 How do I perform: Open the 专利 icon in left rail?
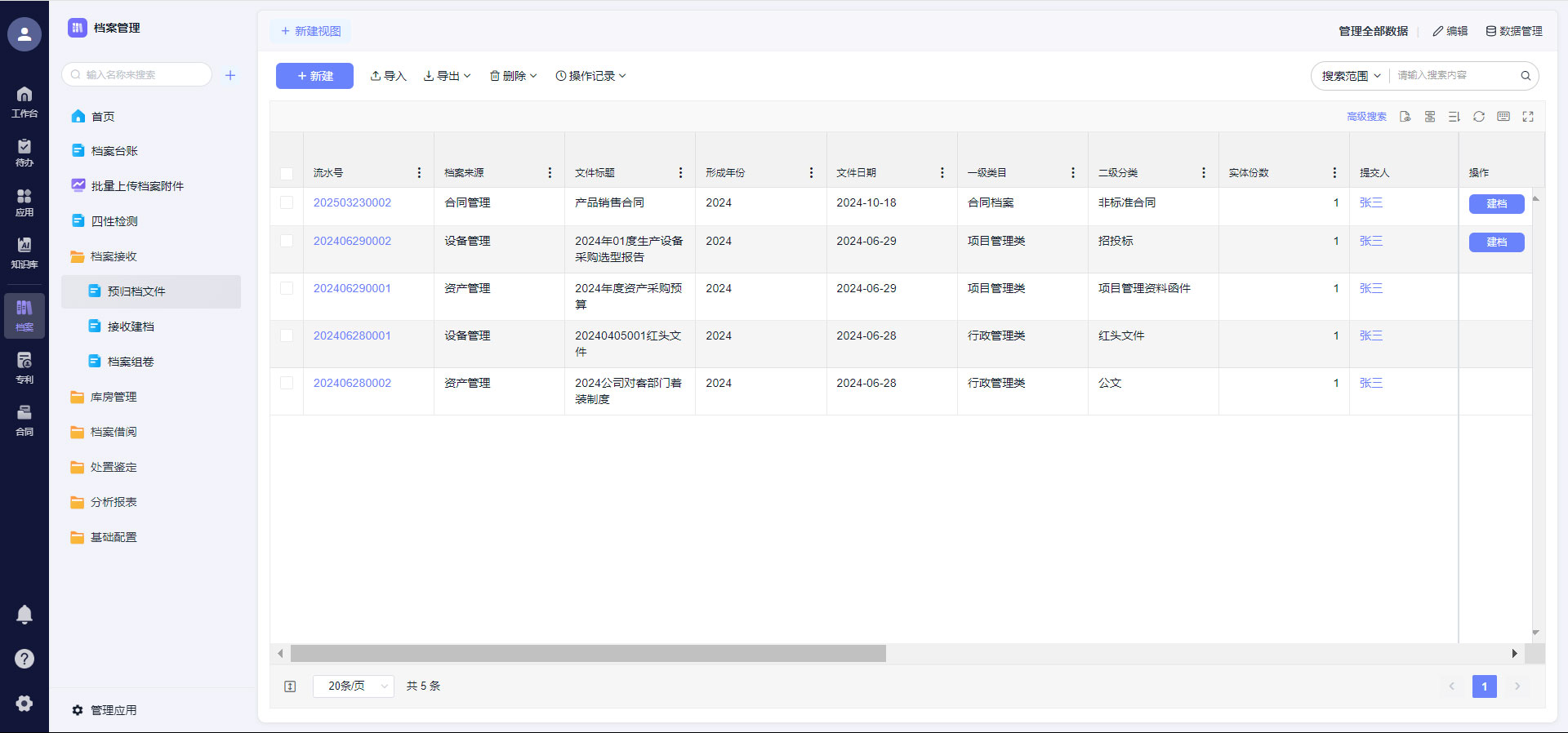click(x=24, y=367)
